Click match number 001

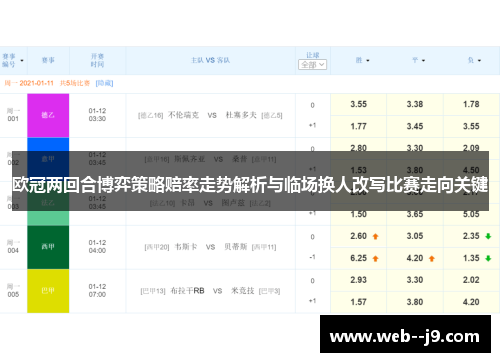pos(13,119)
